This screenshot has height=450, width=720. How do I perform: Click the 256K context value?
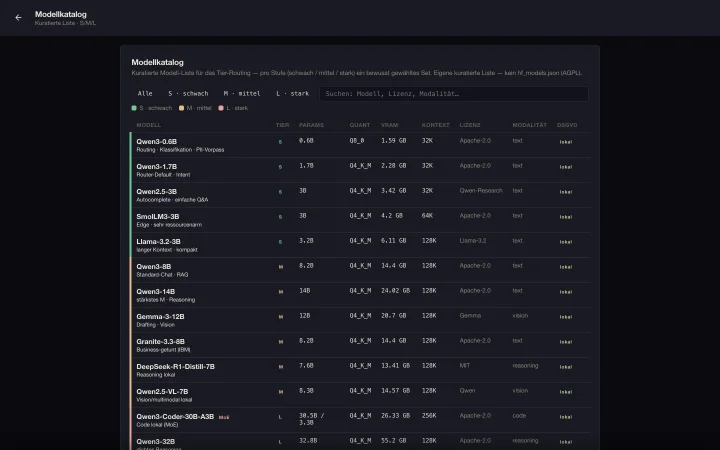(429, 416)
